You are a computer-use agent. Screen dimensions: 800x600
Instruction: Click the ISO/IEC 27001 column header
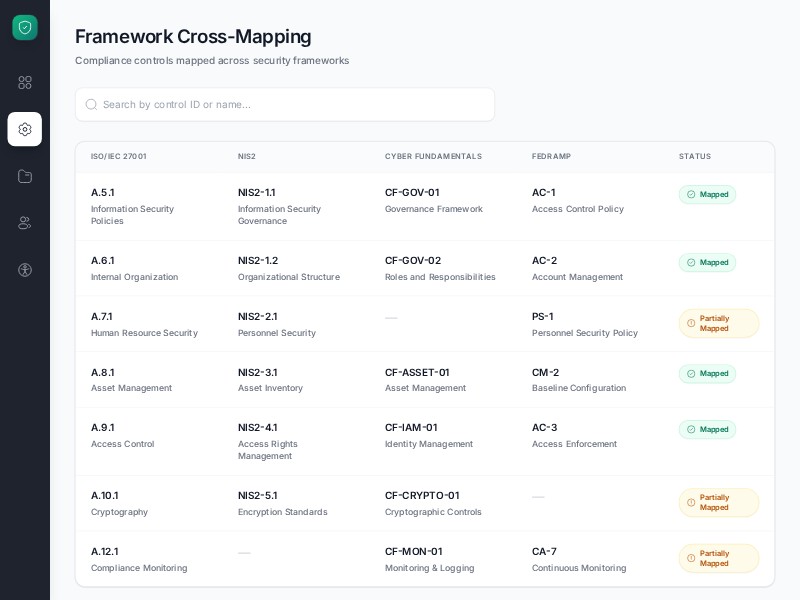click(117, 156)
